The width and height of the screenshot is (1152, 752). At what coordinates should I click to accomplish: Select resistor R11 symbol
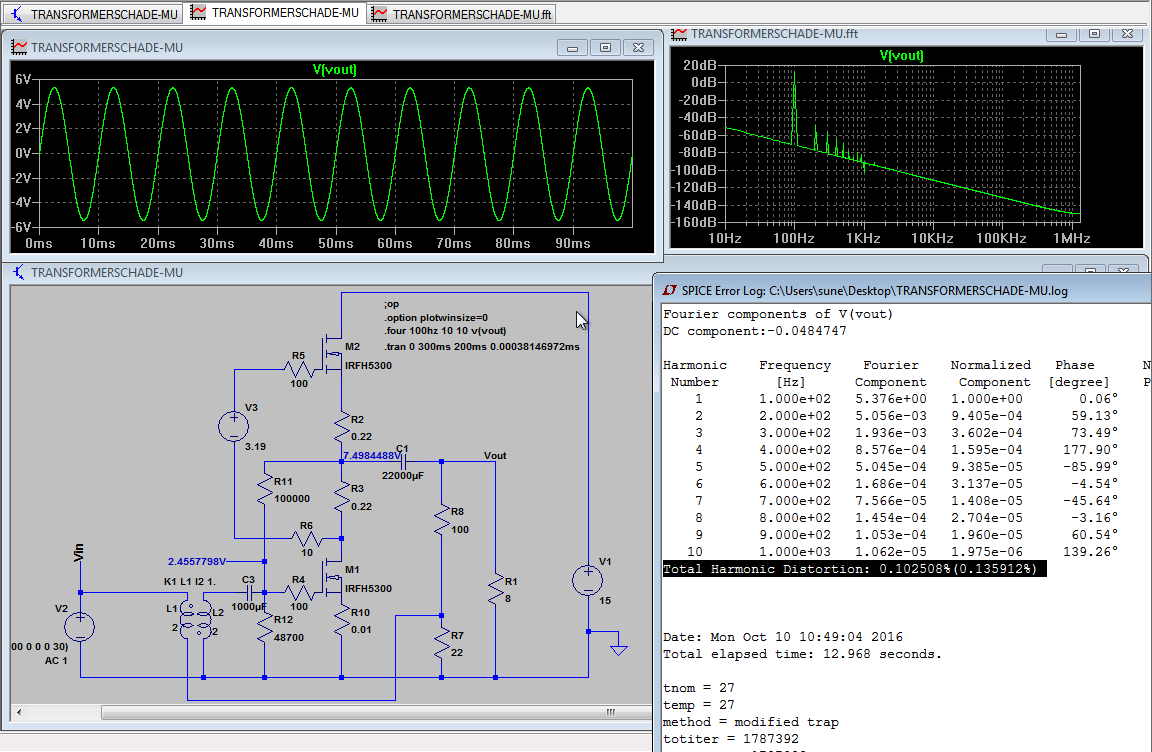coord(264,488)
